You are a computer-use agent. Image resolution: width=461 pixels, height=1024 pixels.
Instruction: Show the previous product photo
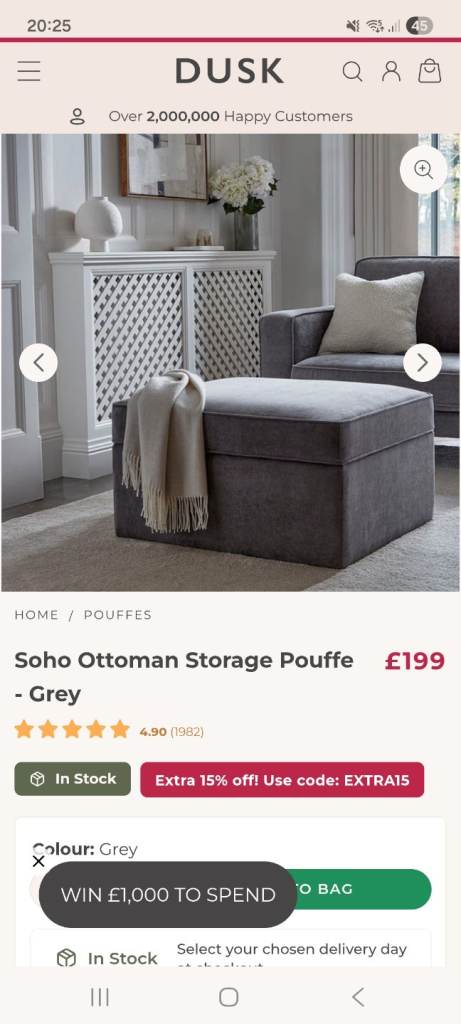tap(39, 362)
